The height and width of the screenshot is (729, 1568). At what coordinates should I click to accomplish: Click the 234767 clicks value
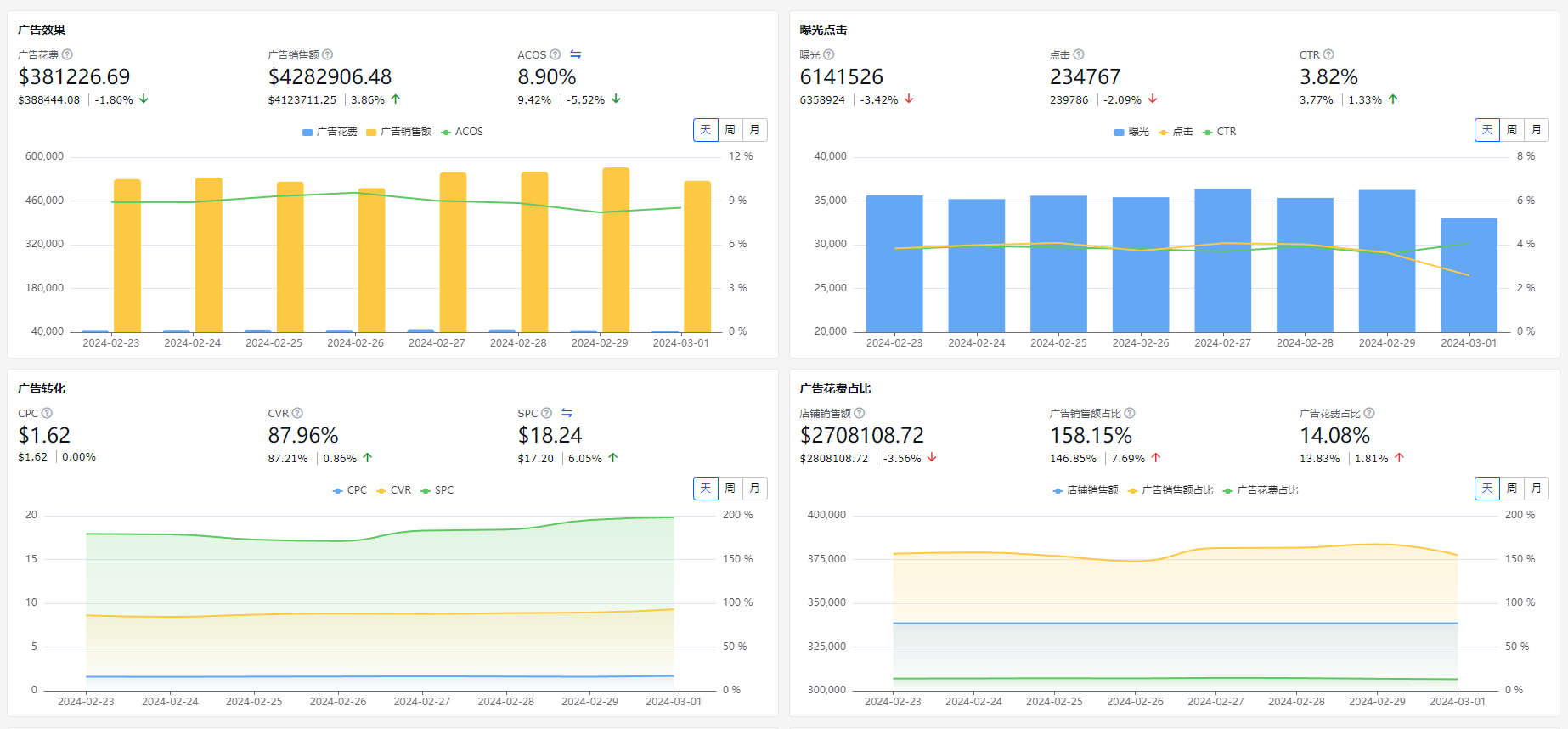pyautogui.click(x=1086, y=76)
